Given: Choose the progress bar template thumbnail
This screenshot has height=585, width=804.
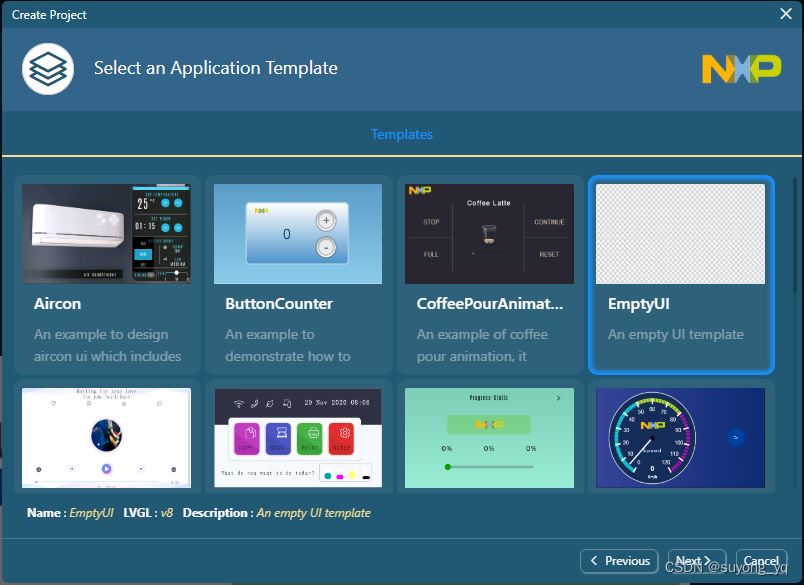Looking at the screenshot, I should [x=489, y=438].
